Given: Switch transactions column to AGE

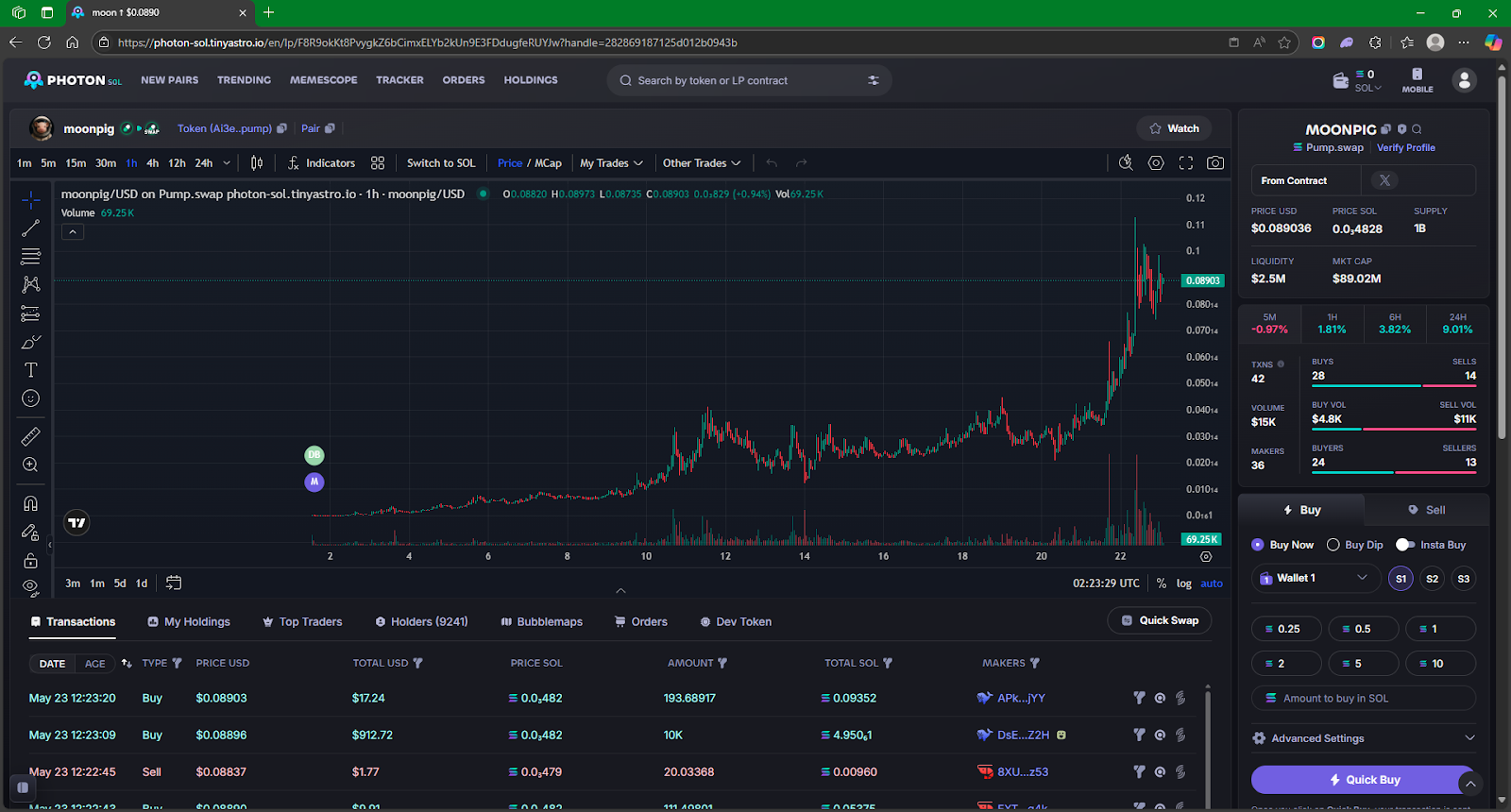Looking at the screenshot, I should (95, 664).
